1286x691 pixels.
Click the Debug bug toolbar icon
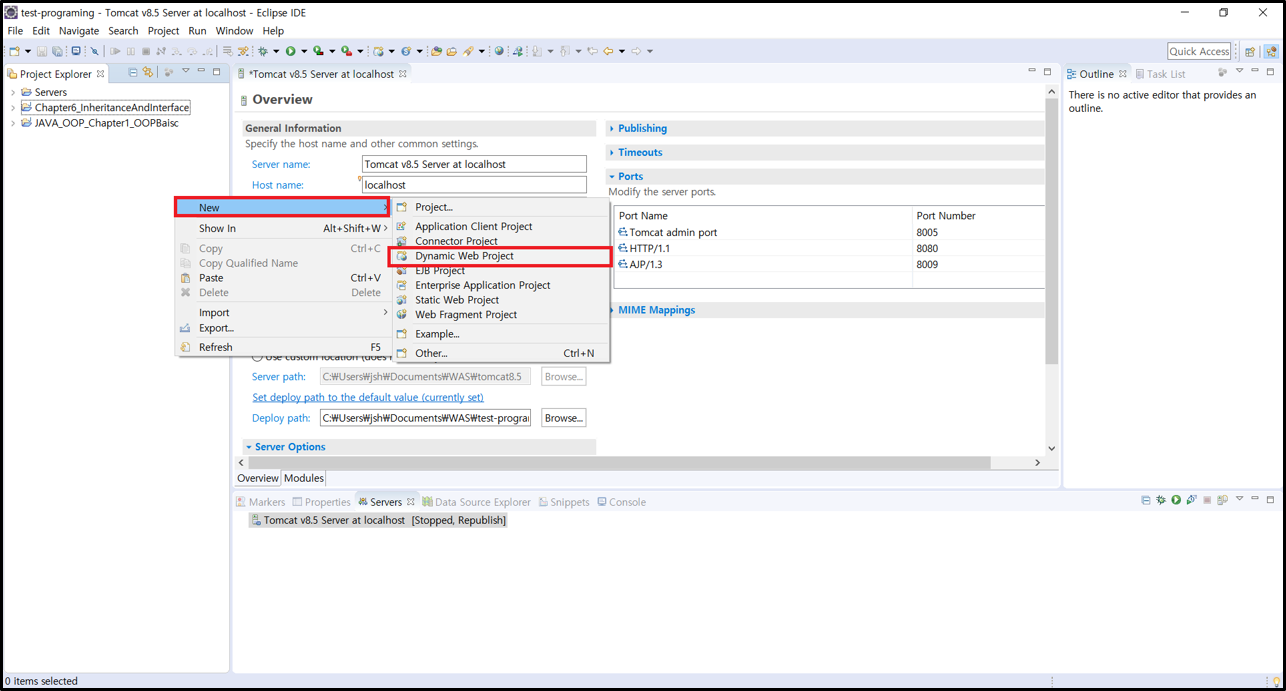click(264, 51)
